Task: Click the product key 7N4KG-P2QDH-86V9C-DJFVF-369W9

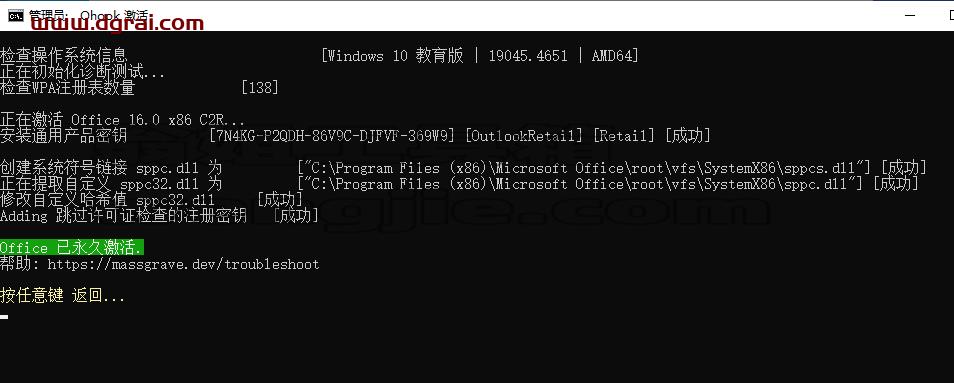Action: coord(332,136)
